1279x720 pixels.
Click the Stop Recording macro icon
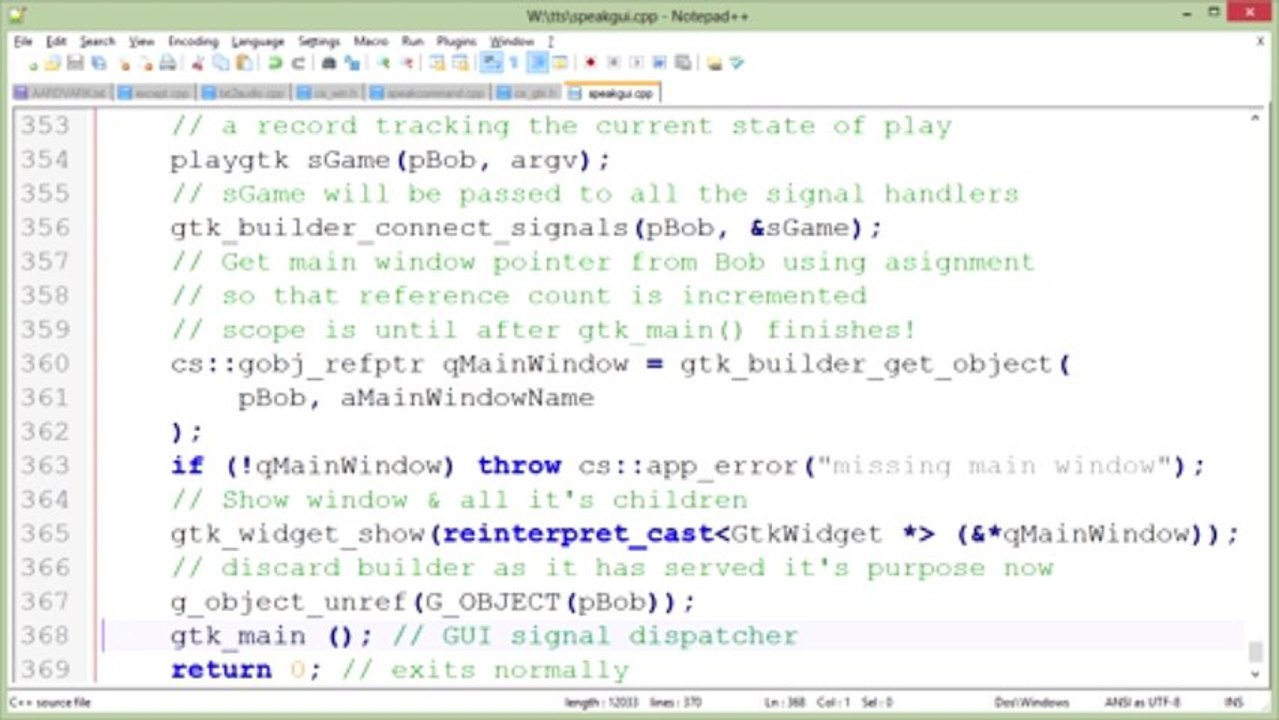tap(613, 63)
